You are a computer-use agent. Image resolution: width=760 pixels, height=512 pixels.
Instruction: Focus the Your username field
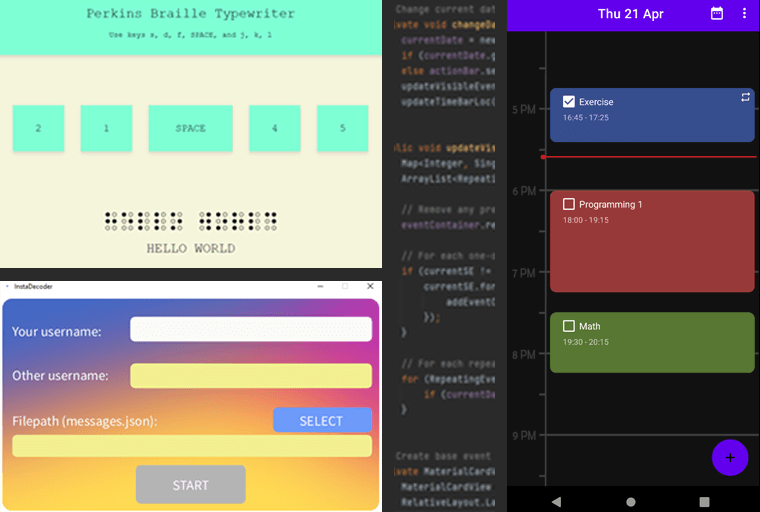(x=250, y=330)
